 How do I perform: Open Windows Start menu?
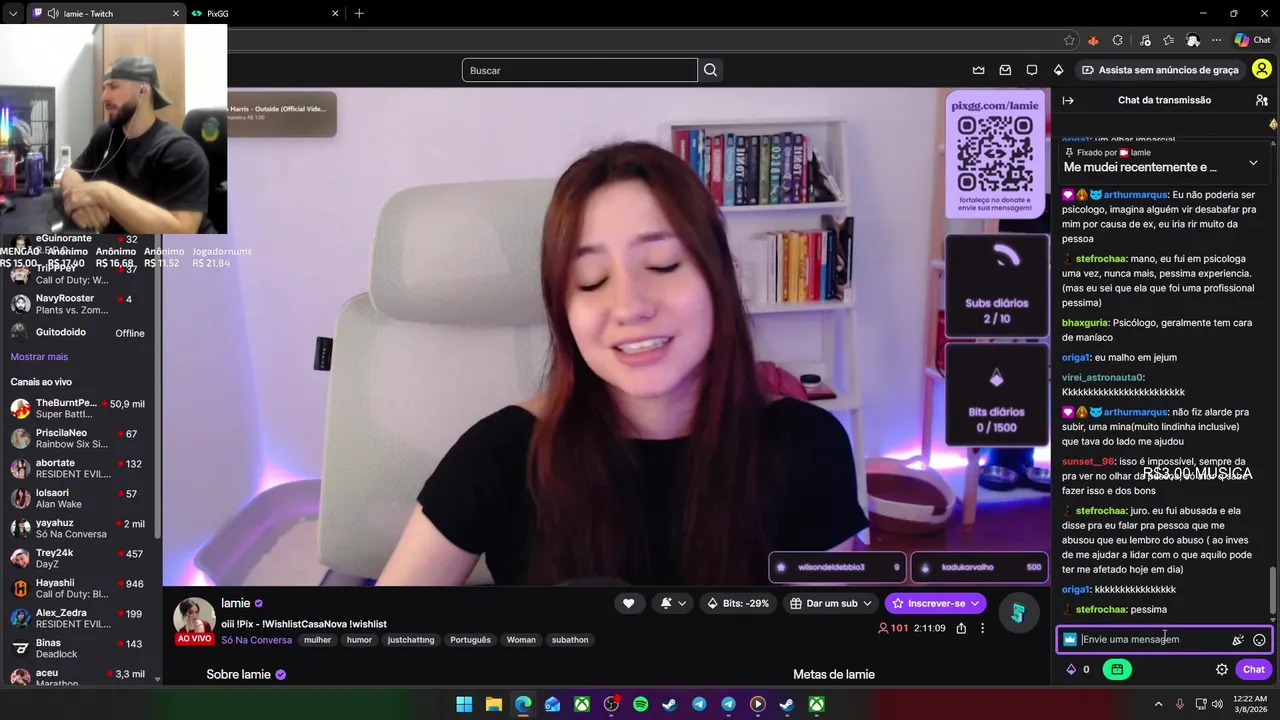tap(464, 705)
